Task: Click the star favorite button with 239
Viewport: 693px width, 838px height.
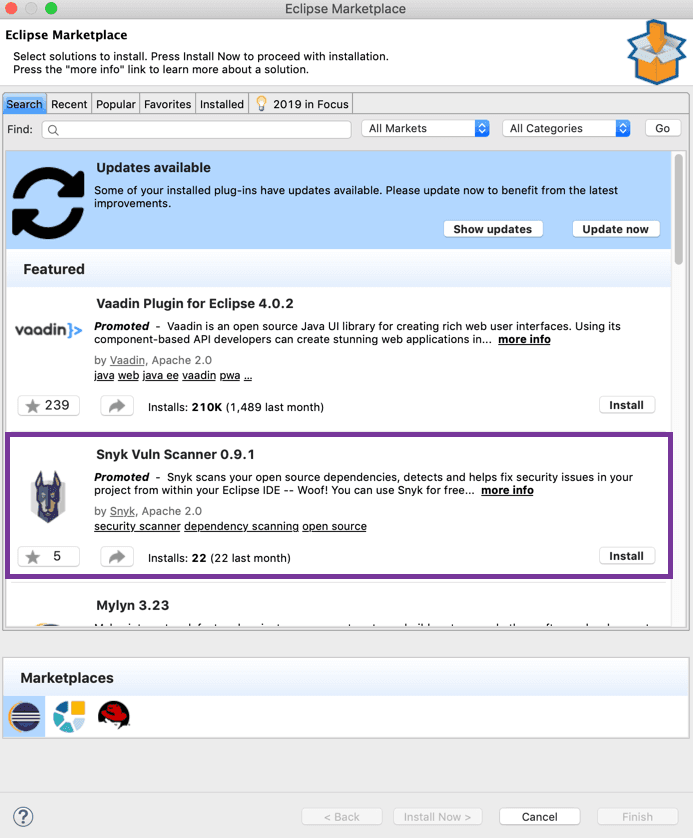Action: point(49,406)
